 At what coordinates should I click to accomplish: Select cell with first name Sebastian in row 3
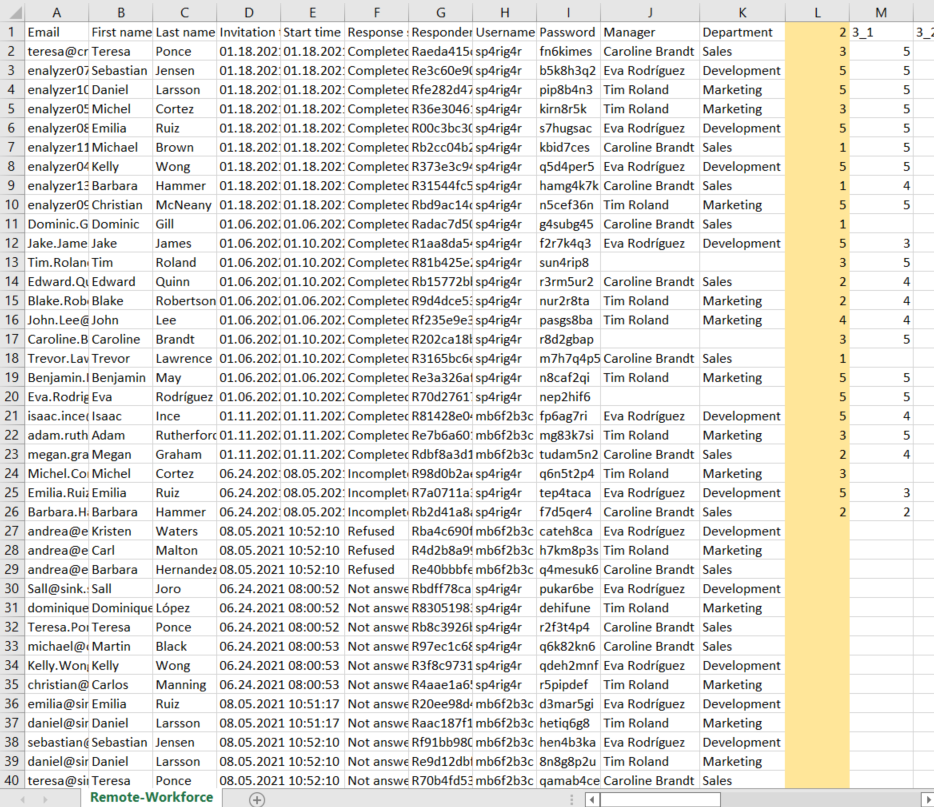pos(119,71)
